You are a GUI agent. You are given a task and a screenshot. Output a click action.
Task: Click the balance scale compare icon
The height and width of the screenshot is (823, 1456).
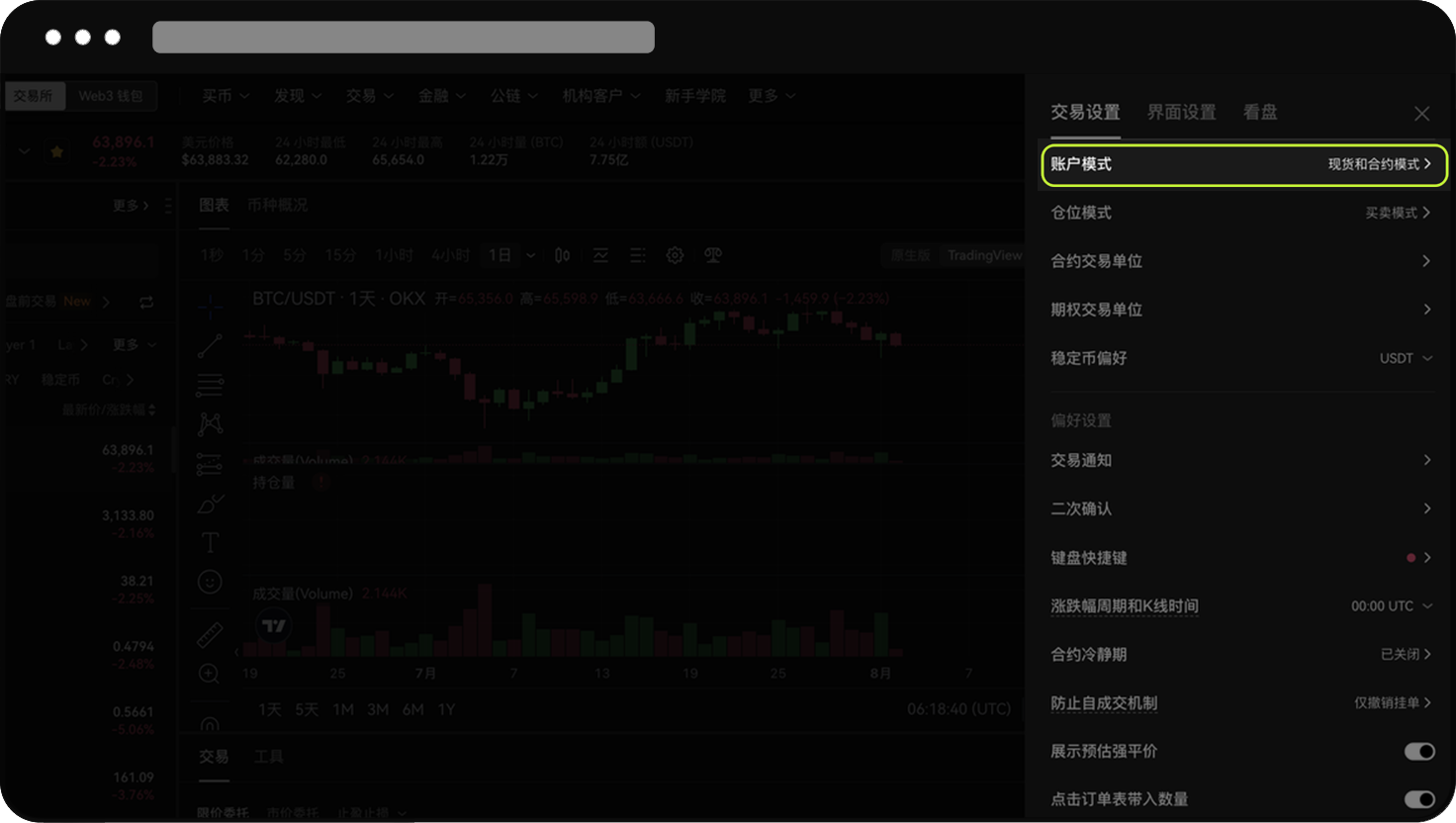713,255
